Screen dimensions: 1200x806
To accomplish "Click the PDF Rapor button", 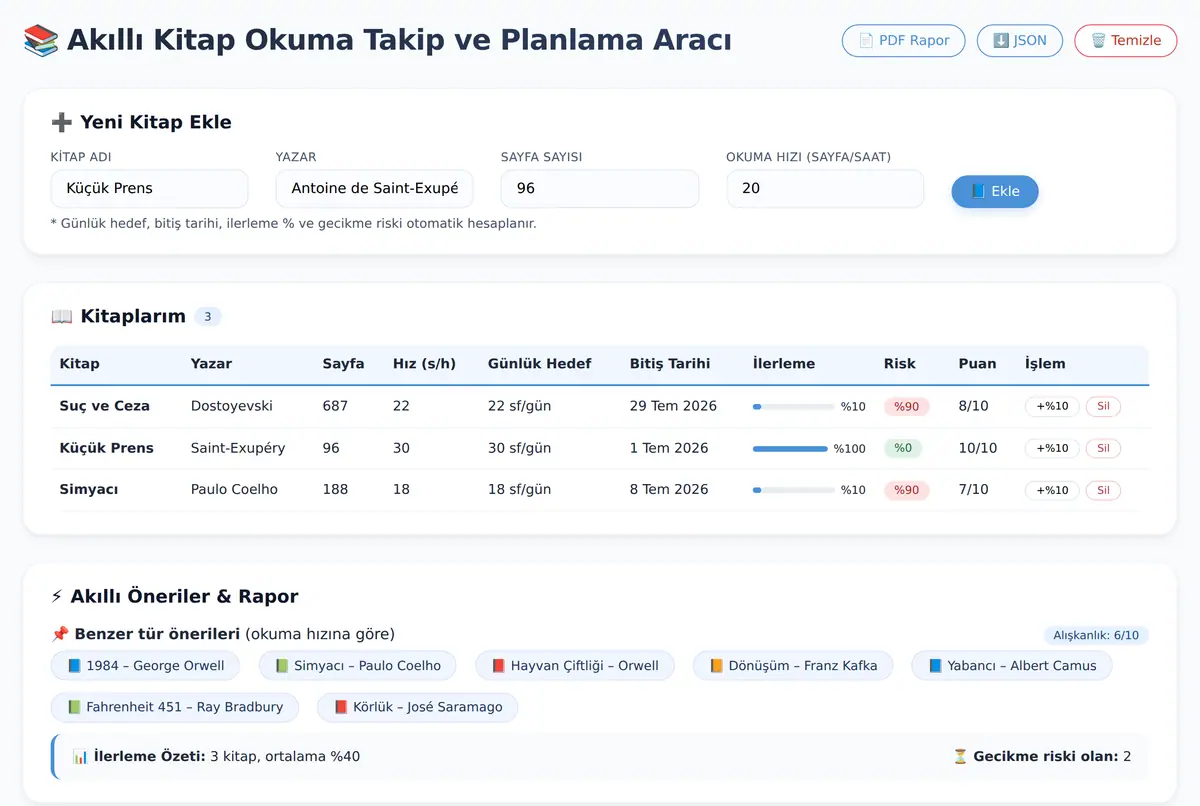I will [904, 41].
